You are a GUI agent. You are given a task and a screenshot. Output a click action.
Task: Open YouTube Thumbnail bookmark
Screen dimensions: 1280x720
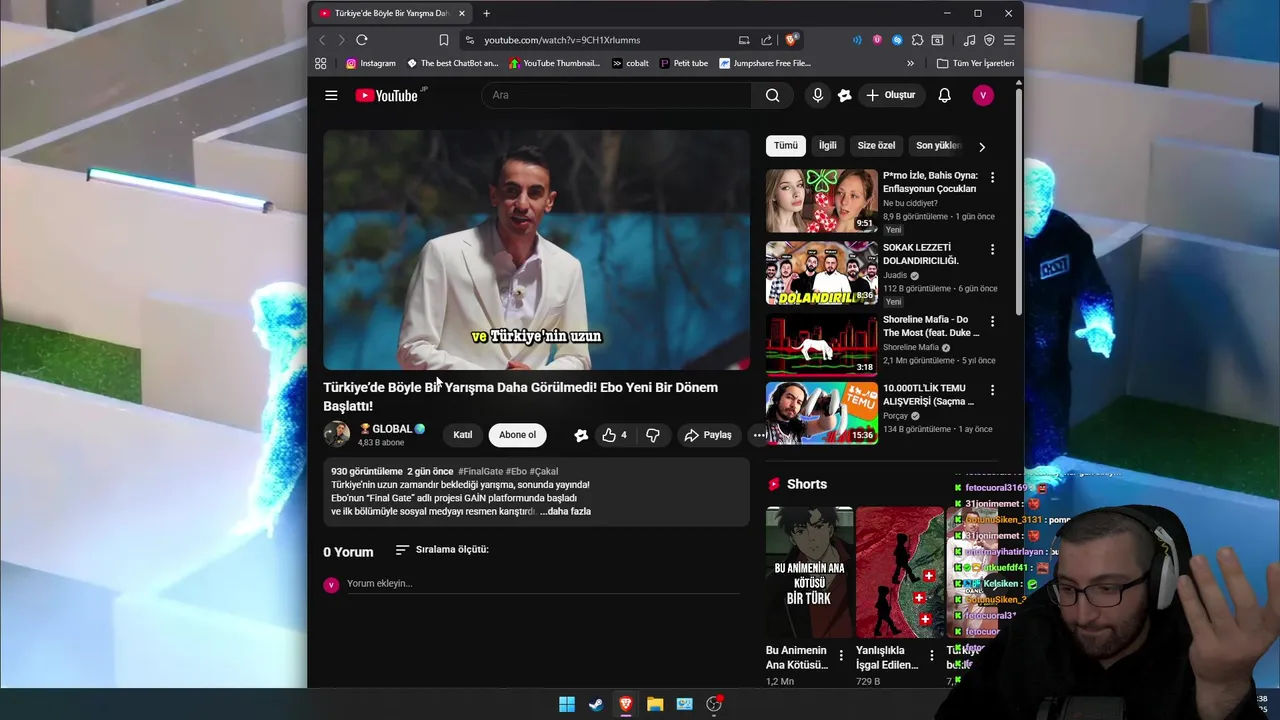(554, 63)
